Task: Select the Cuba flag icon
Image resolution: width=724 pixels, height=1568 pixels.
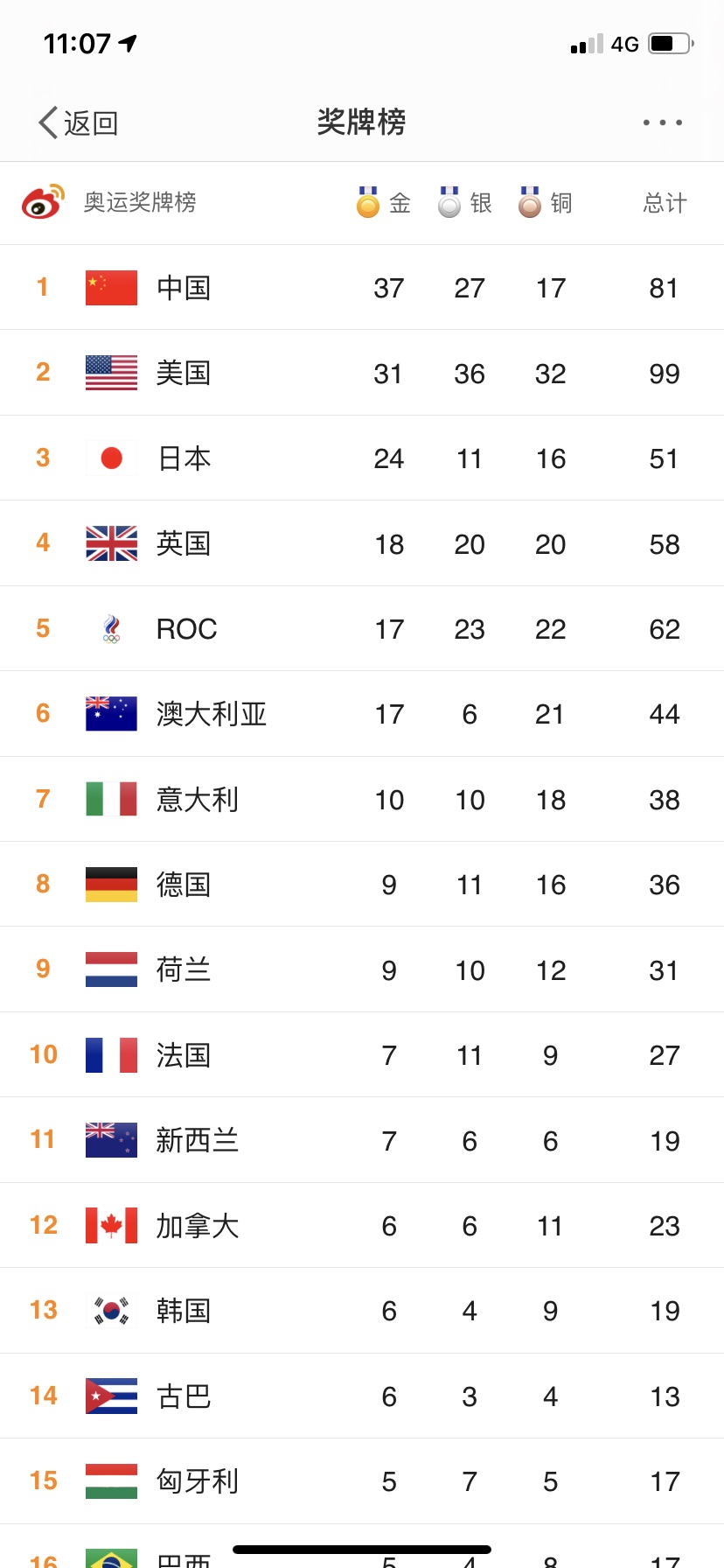Action: (111, 1396)
